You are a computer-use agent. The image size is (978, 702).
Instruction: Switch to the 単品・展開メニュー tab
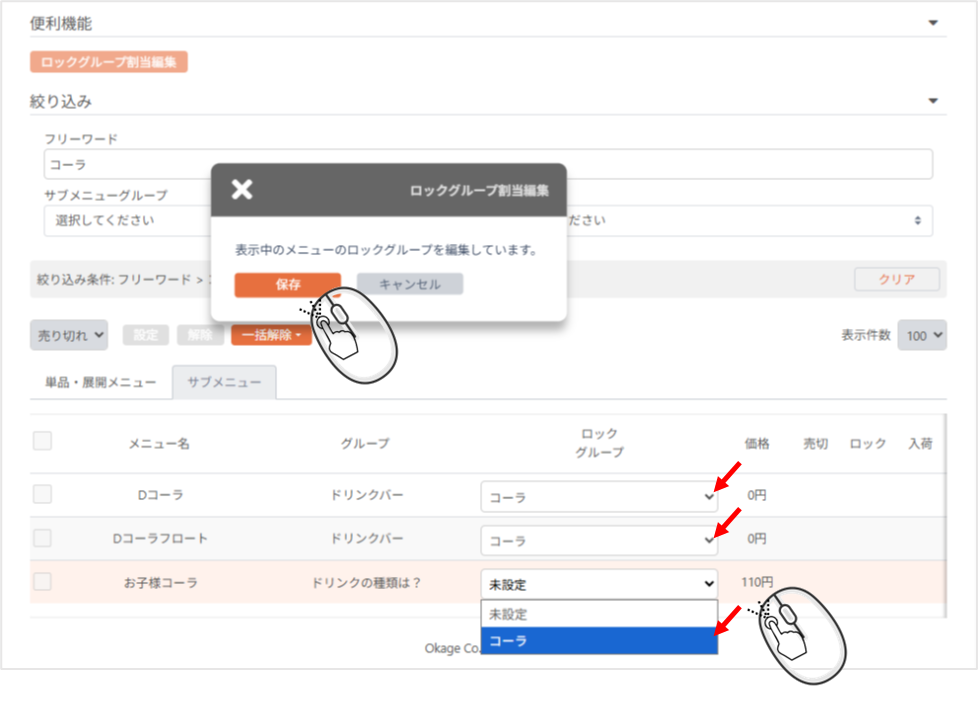(x=101, y=383)
